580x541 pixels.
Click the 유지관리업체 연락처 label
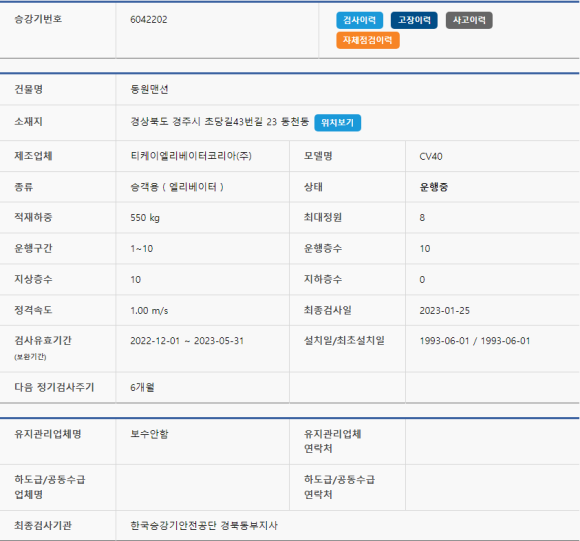[333, 441]
